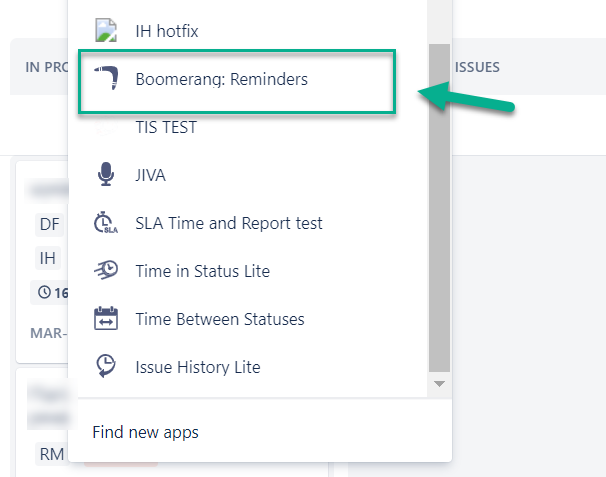Open JIVA from the apps list

pos(151,175)
